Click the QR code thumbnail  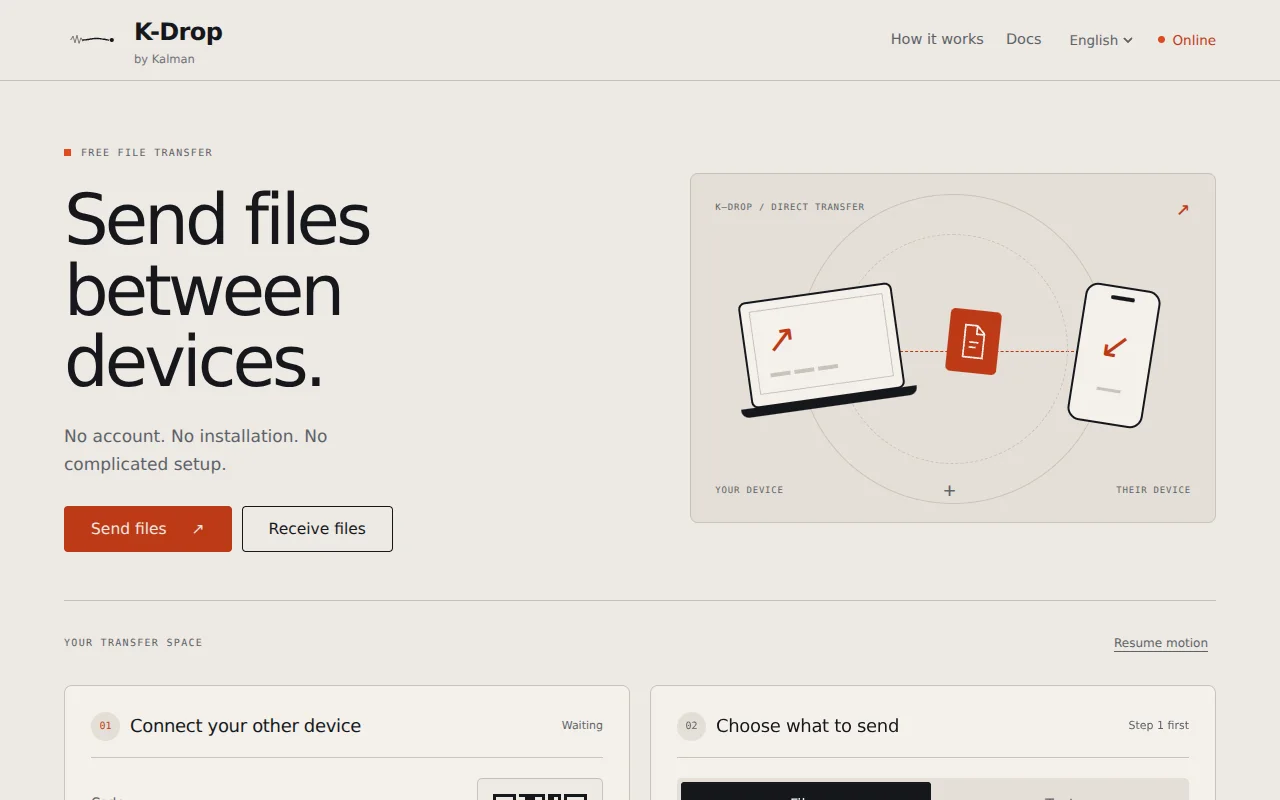pyautogui.click(x=540, y=790)
